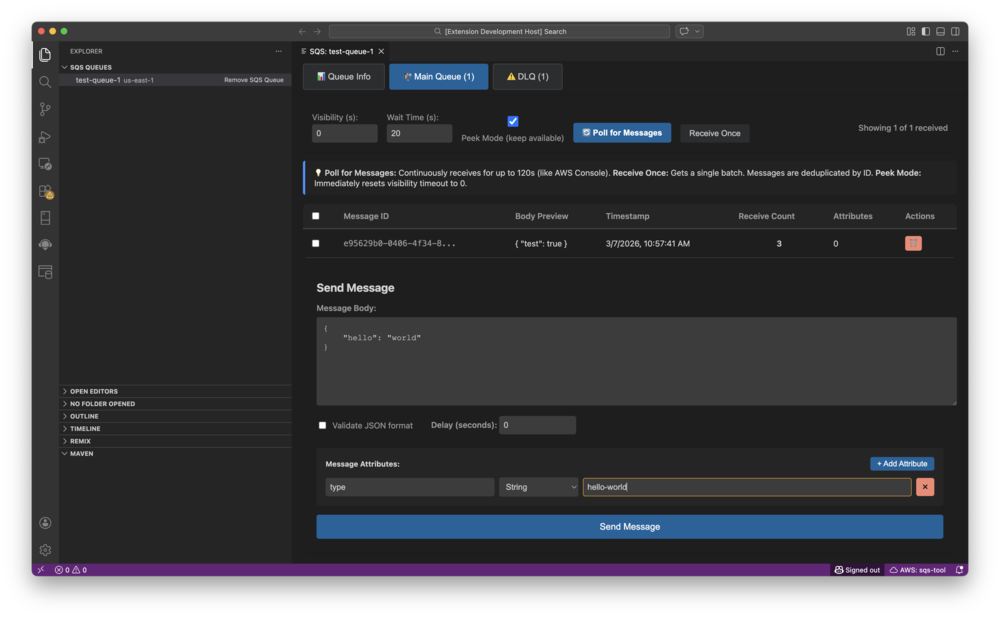Collapse the MAVEN section

pos(82,453)
